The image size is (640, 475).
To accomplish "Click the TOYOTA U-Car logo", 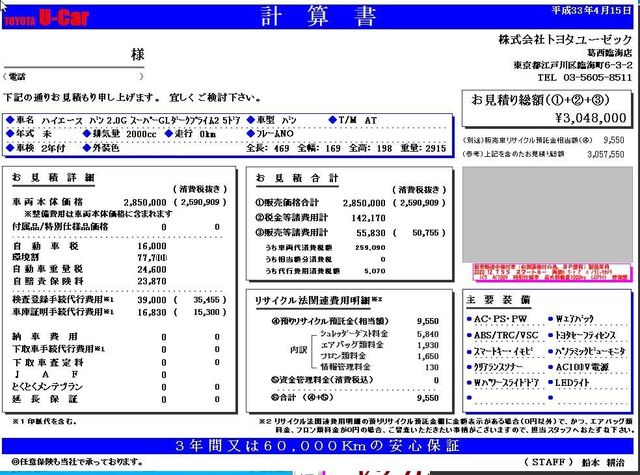I will (x=47, y=18).
